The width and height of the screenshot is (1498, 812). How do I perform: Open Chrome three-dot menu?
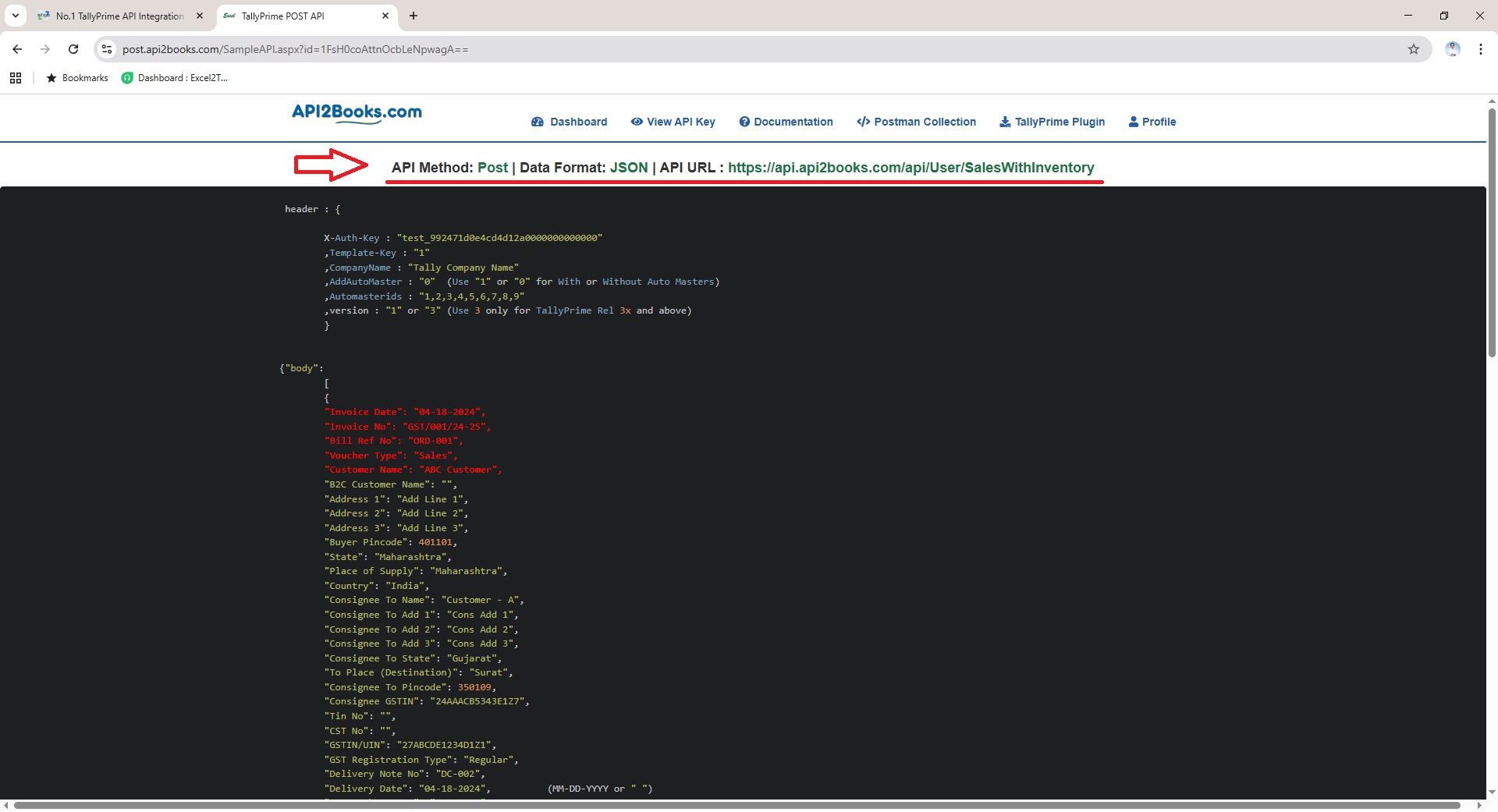click(x=1480, y=49)
